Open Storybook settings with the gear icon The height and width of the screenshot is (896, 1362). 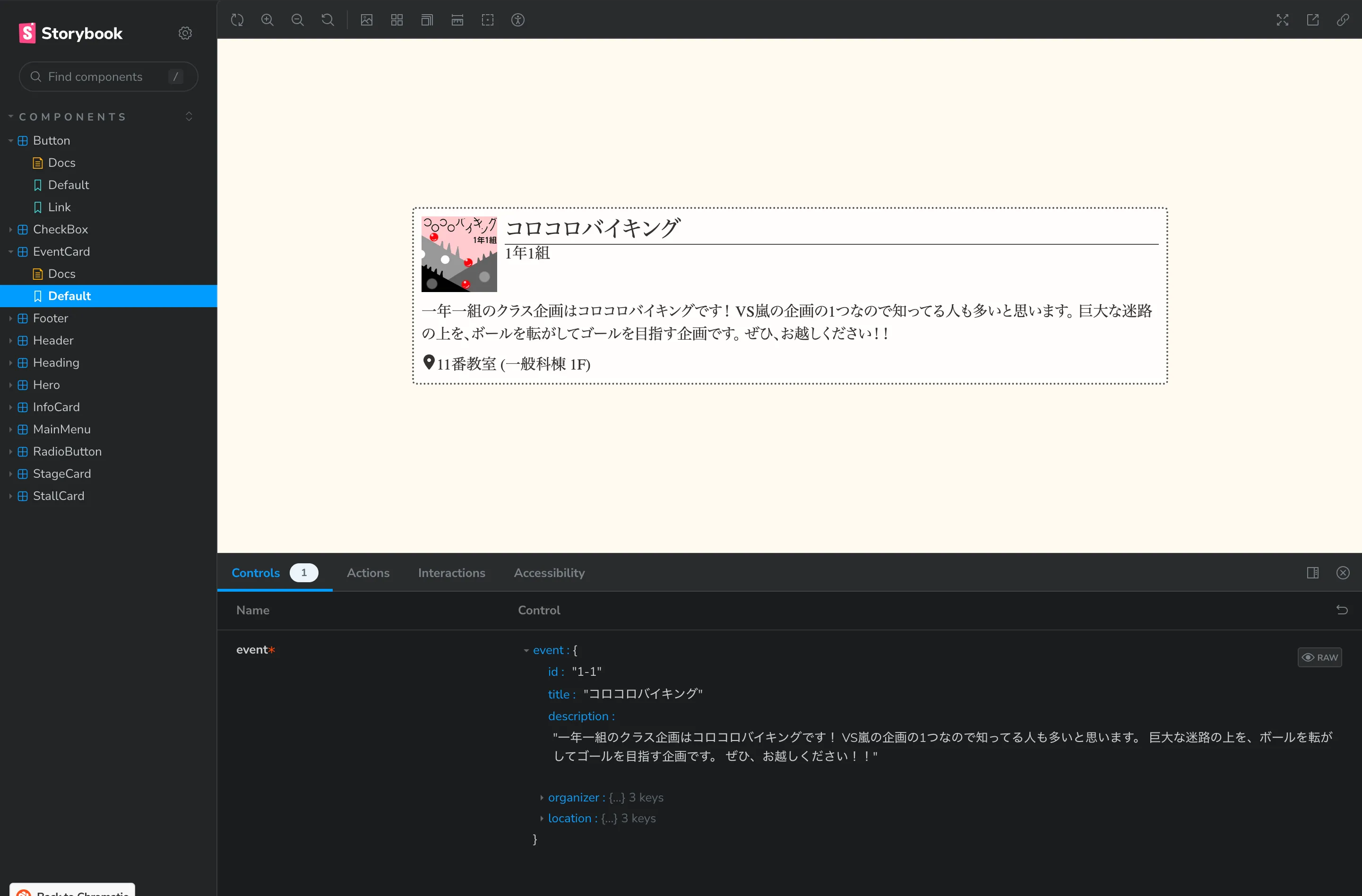pos(184,33)
